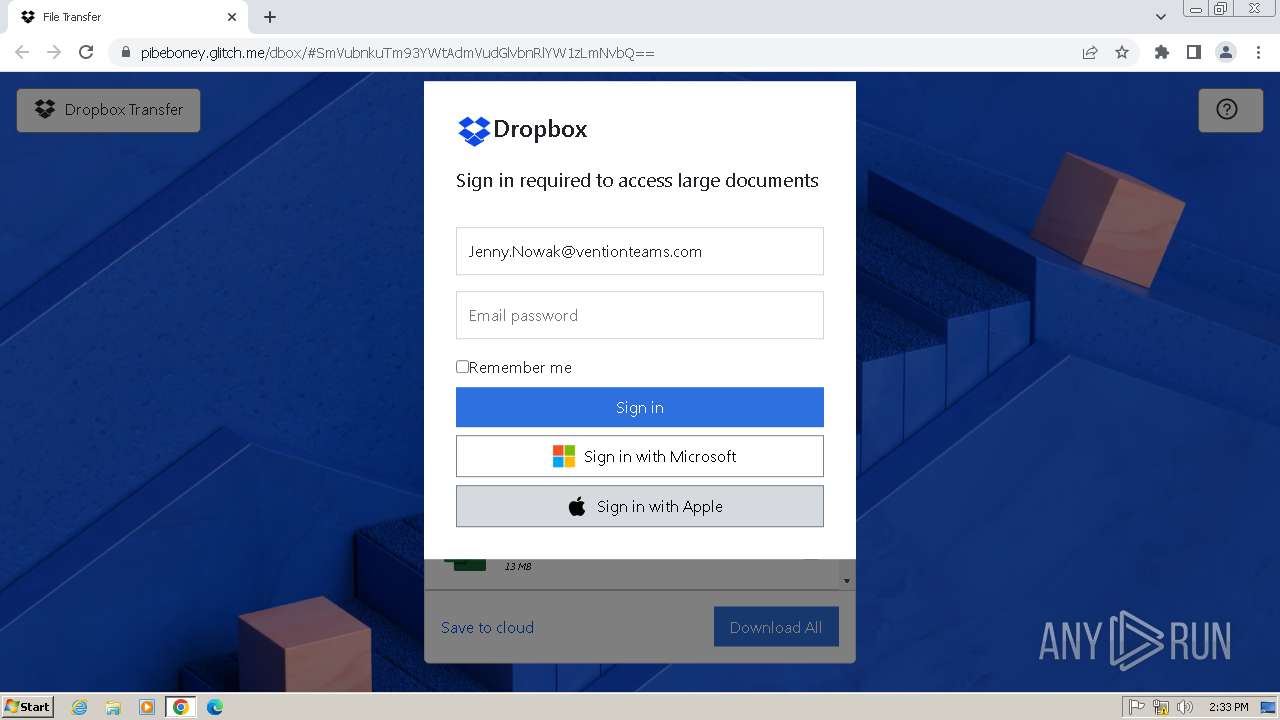Click the network tray icon
1280x720 pixels.
pyautogui.click(x=1161, y=707)
